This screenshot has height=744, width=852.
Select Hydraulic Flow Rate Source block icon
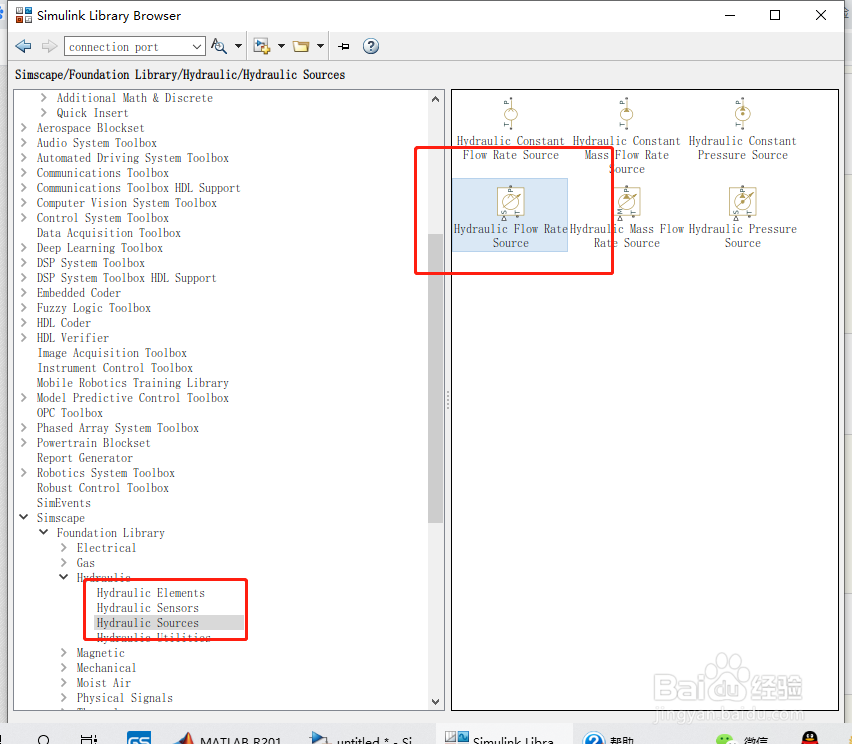click(x=511, y=201)
